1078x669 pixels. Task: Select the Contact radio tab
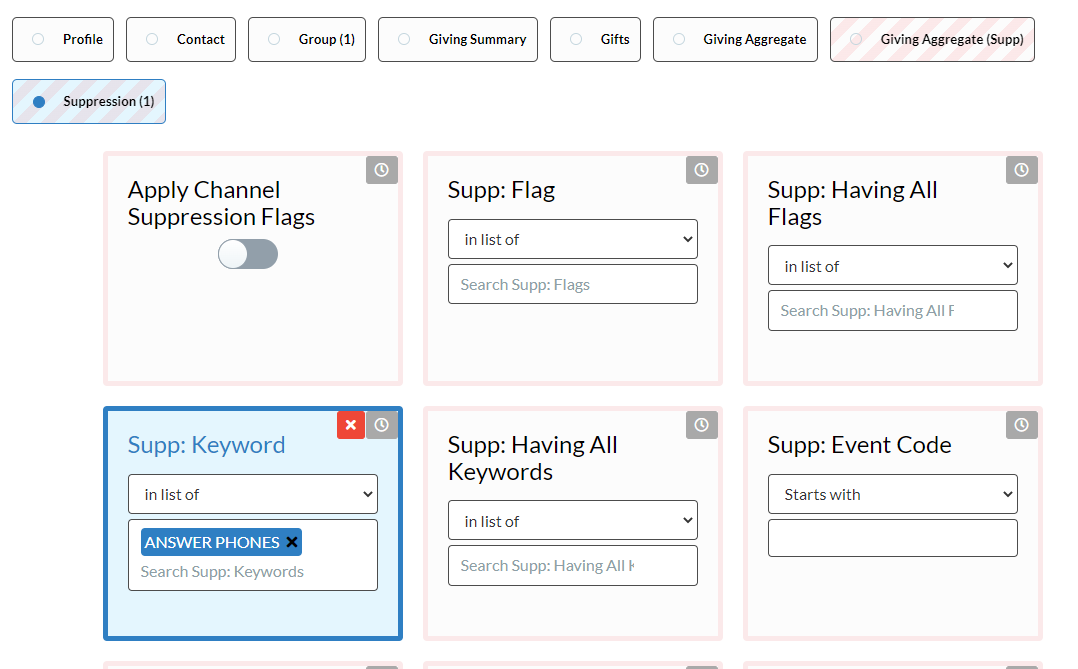[181, 39]
